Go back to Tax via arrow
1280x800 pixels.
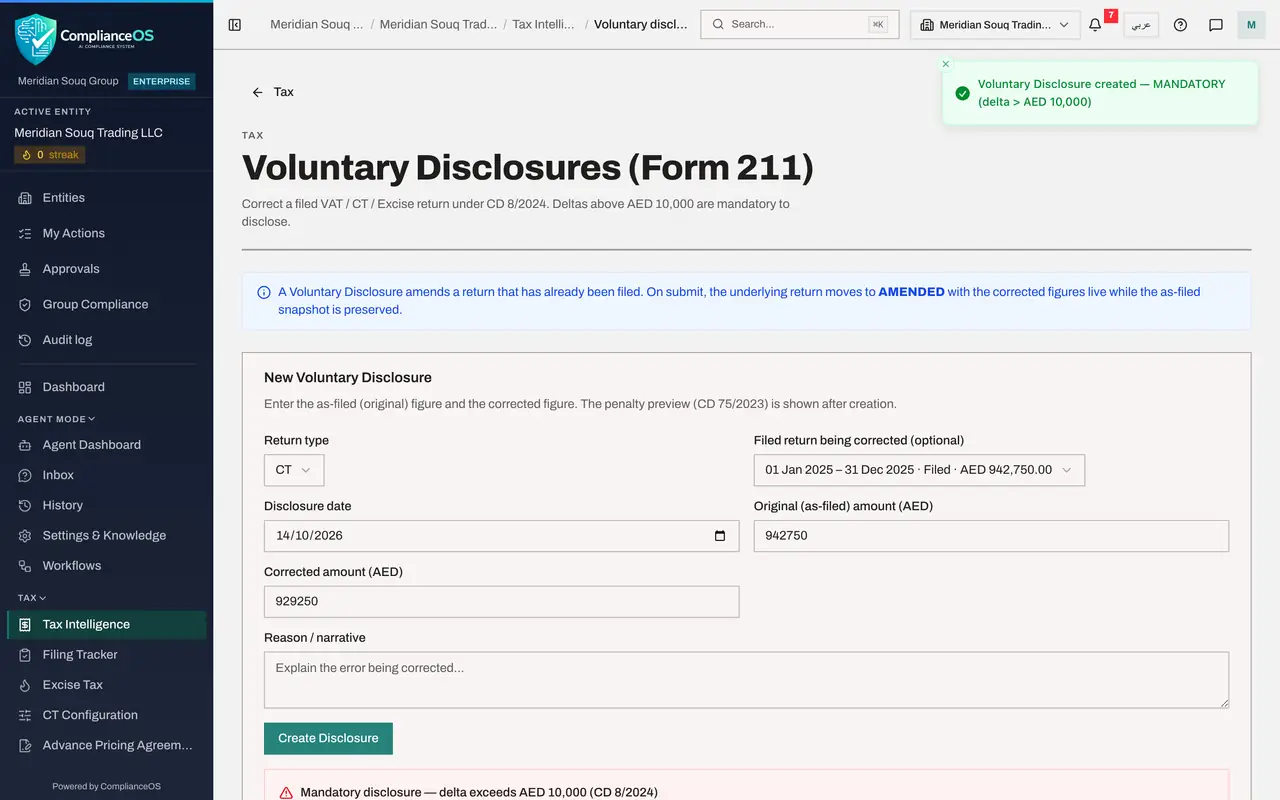coord(272,92)
